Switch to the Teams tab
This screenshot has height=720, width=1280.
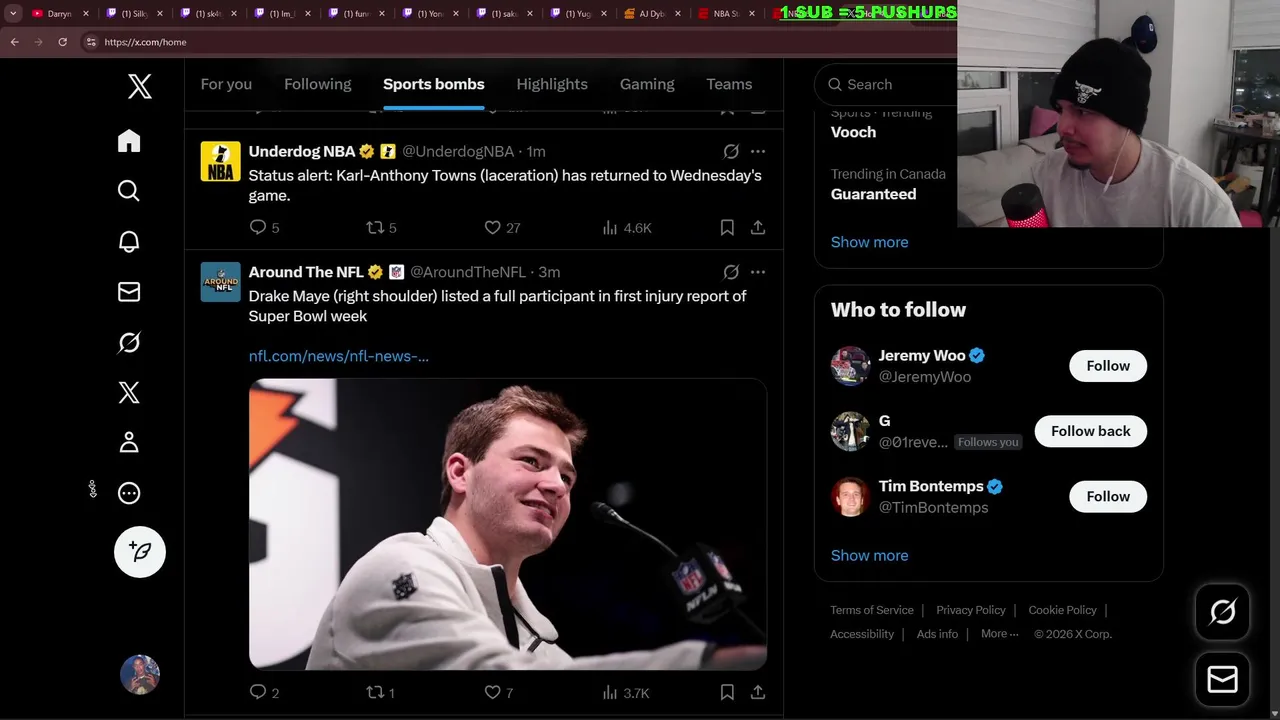tap(729, 84)
